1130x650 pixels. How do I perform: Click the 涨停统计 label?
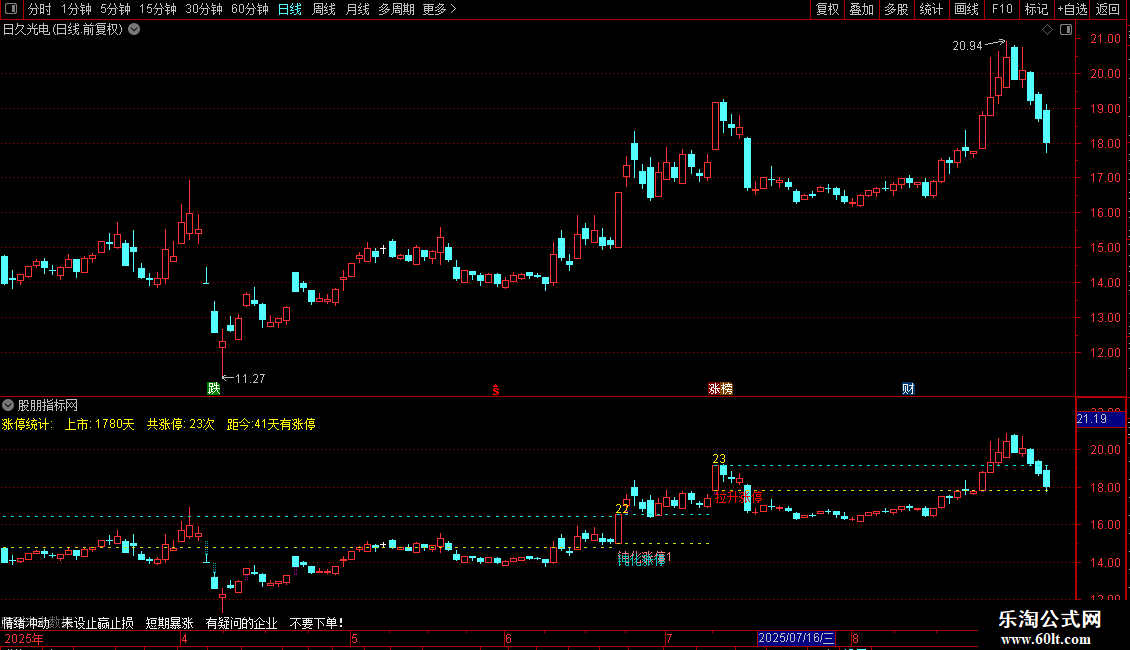(27, 424)
